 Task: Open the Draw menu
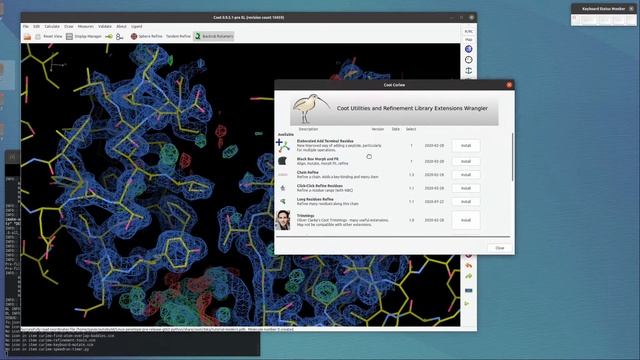pos(69,27)
